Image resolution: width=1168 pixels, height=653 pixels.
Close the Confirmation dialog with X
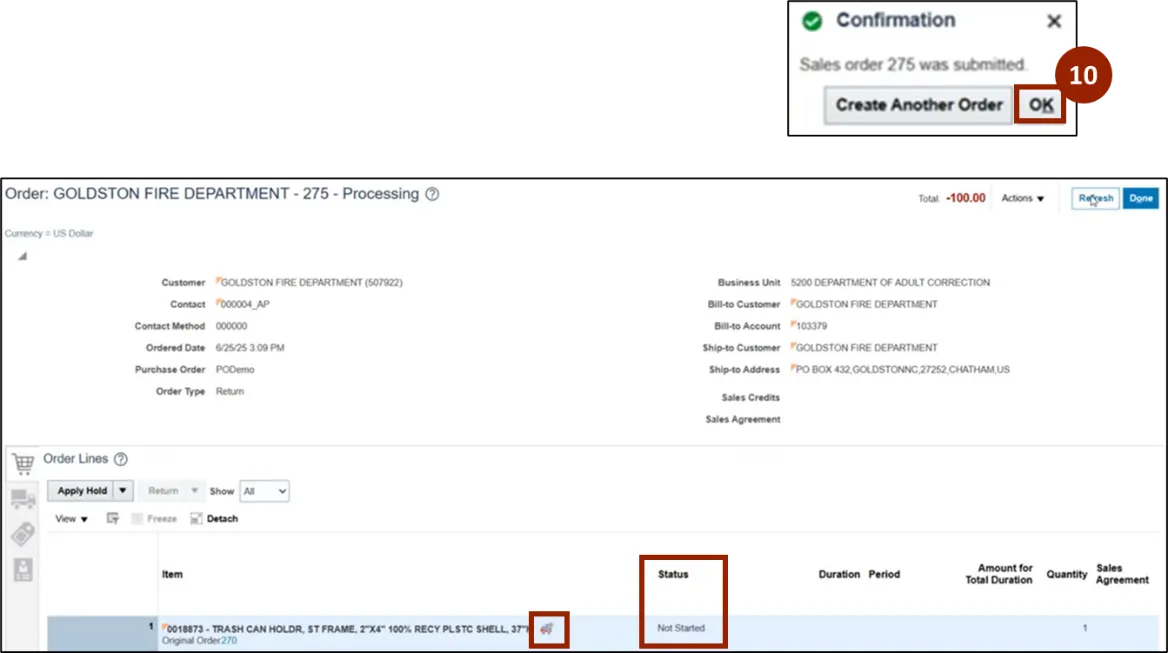(x=1053, y=22)
